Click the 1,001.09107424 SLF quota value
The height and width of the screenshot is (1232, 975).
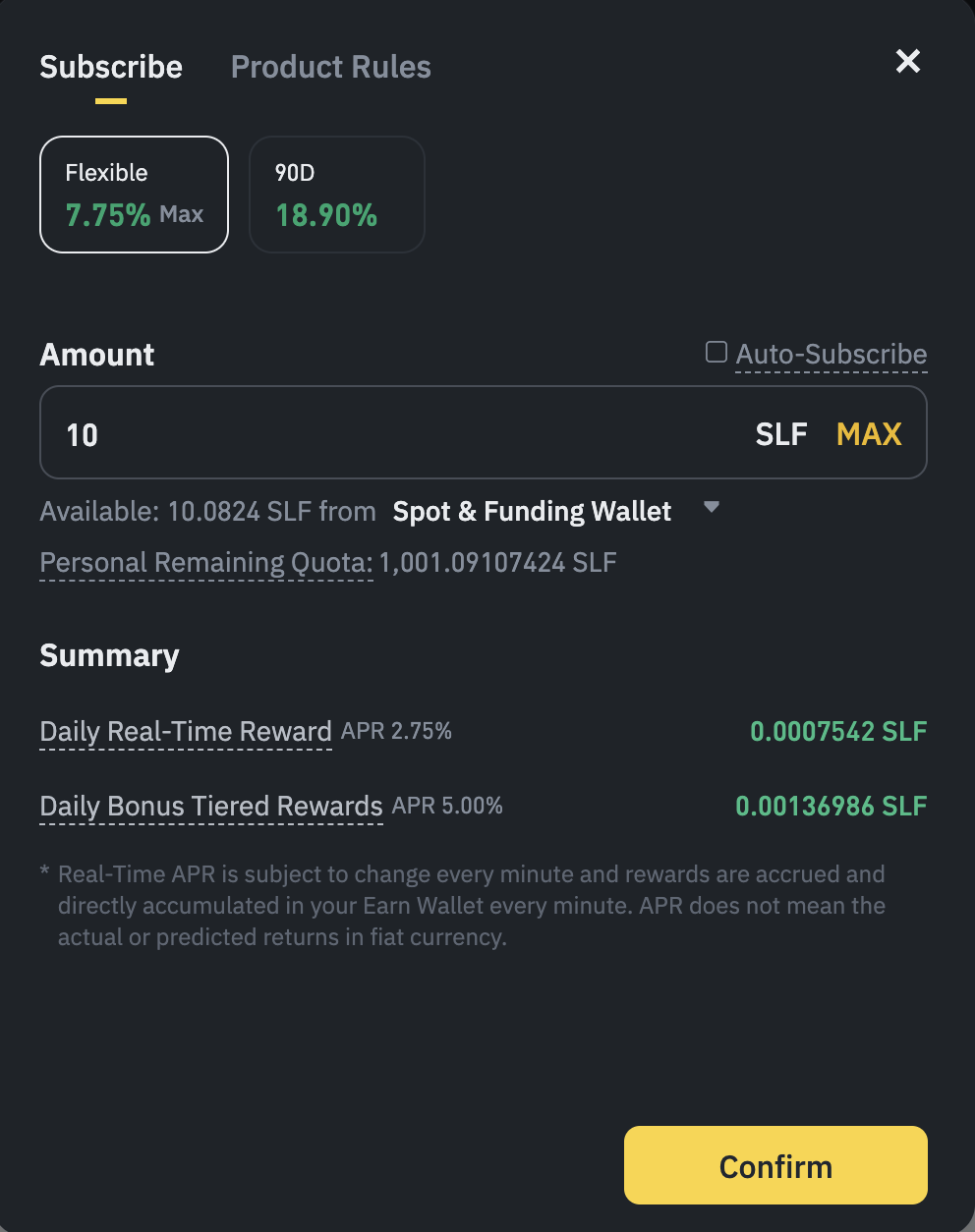pos(497,562)
